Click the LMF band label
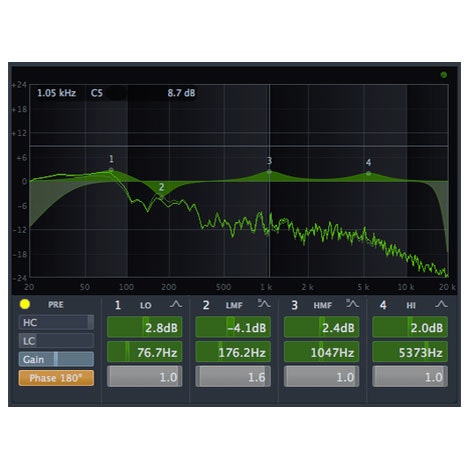Image resolution: width=469 pixels, height=469 pixels. click(234, 305)
